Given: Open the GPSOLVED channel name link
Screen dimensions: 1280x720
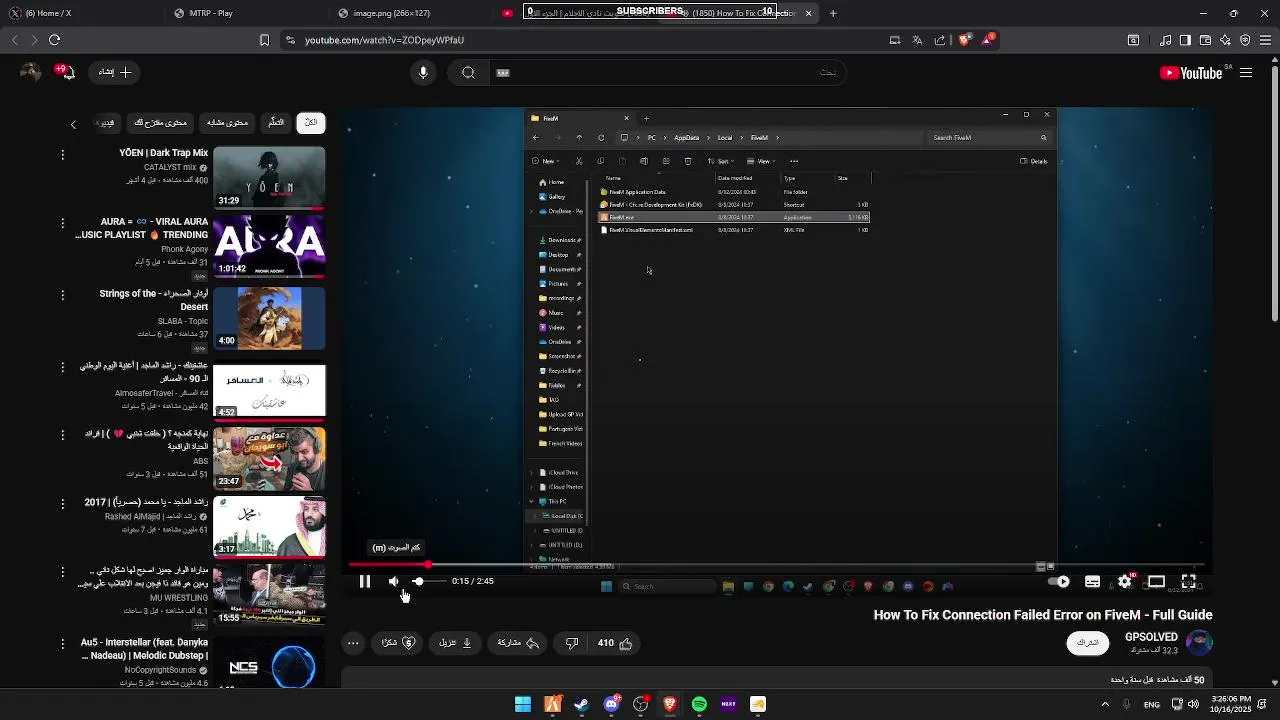Looking at the screenshot, I should [x=1151, y=637].
